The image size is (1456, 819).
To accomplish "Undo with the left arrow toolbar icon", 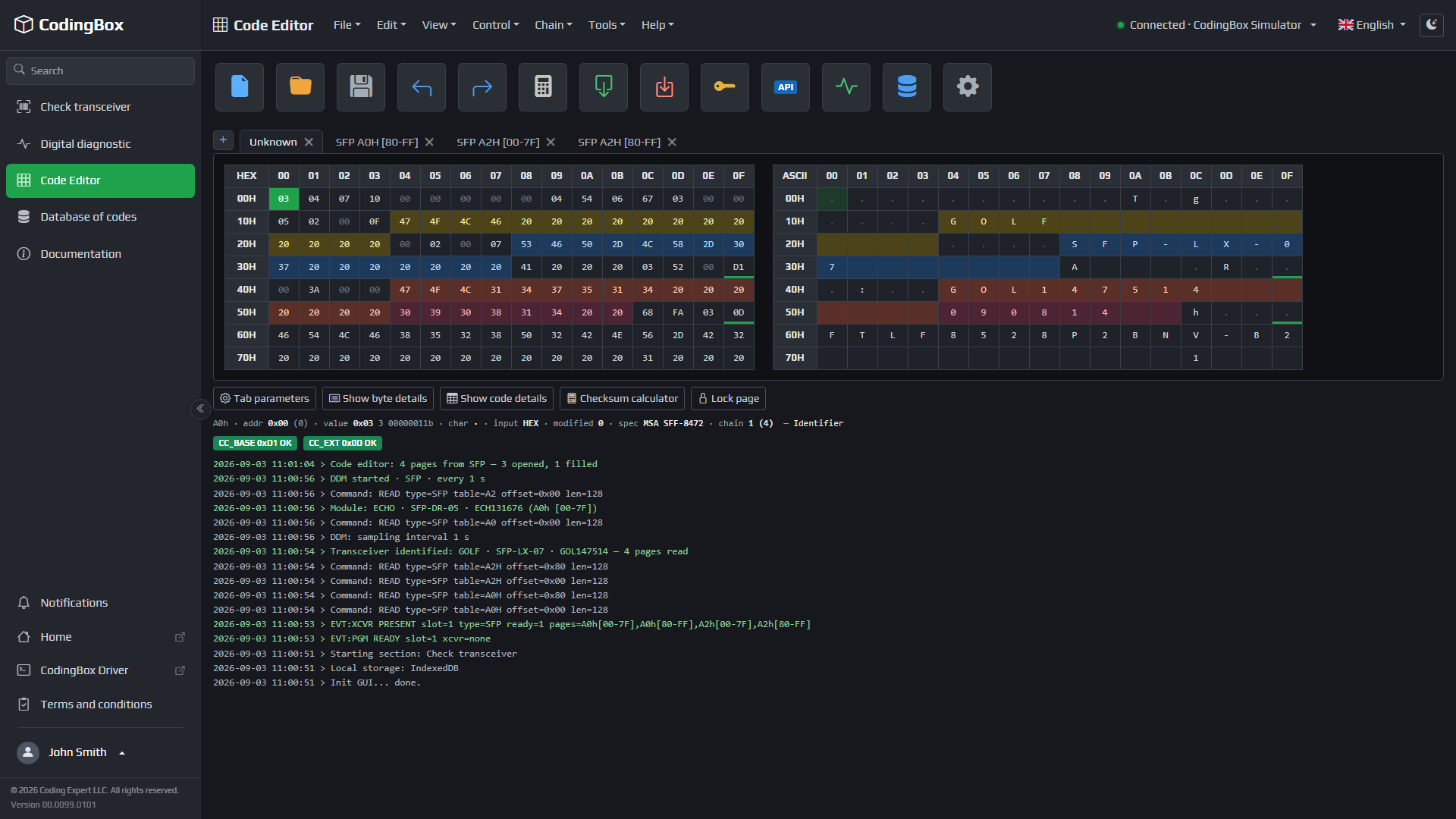I will tap(422, 87).
